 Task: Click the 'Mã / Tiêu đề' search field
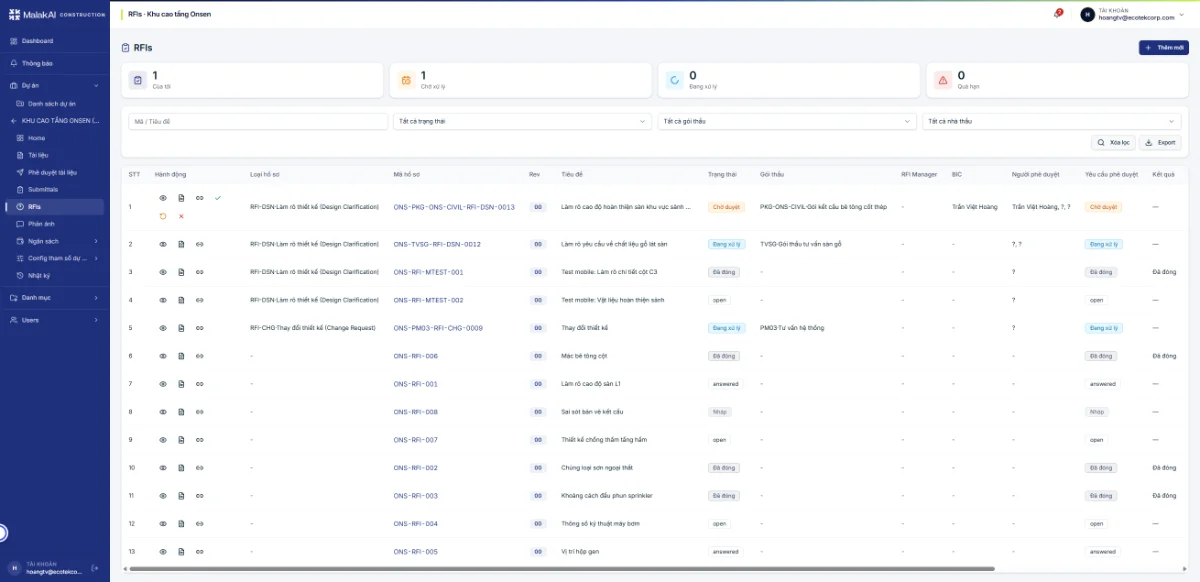[258, 121]
